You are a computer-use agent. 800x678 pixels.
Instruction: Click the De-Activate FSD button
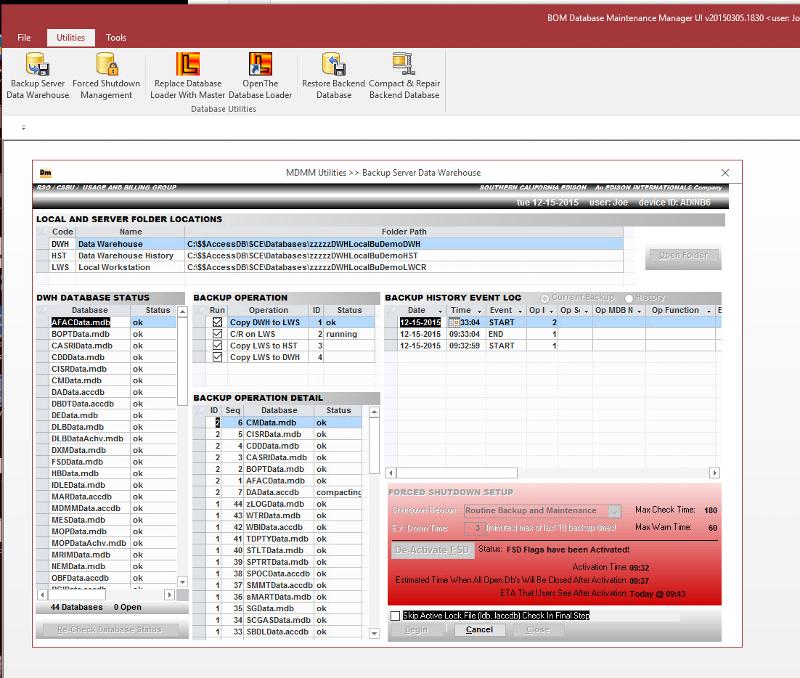point(431,549)
